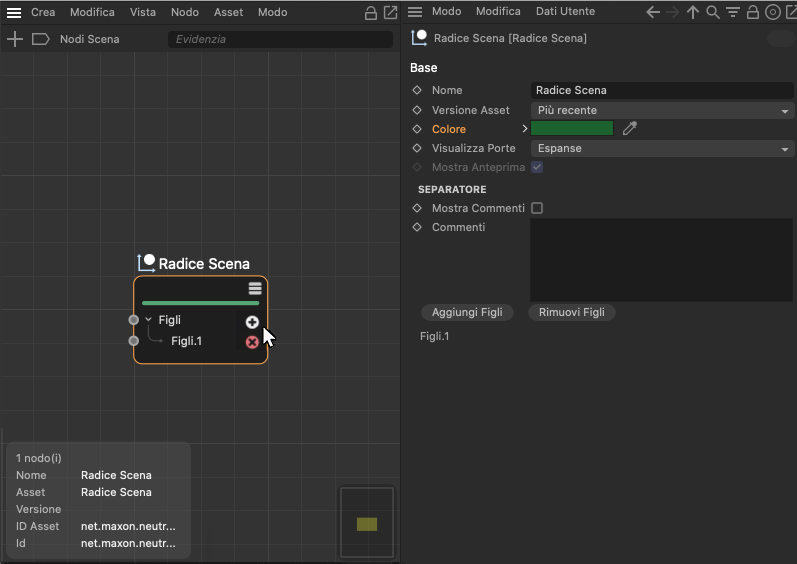The width and height of the screenshot is (797, 564).
Task: Open the node editor Modo menu
Action: pyautogui.click(x=272, y=12)
